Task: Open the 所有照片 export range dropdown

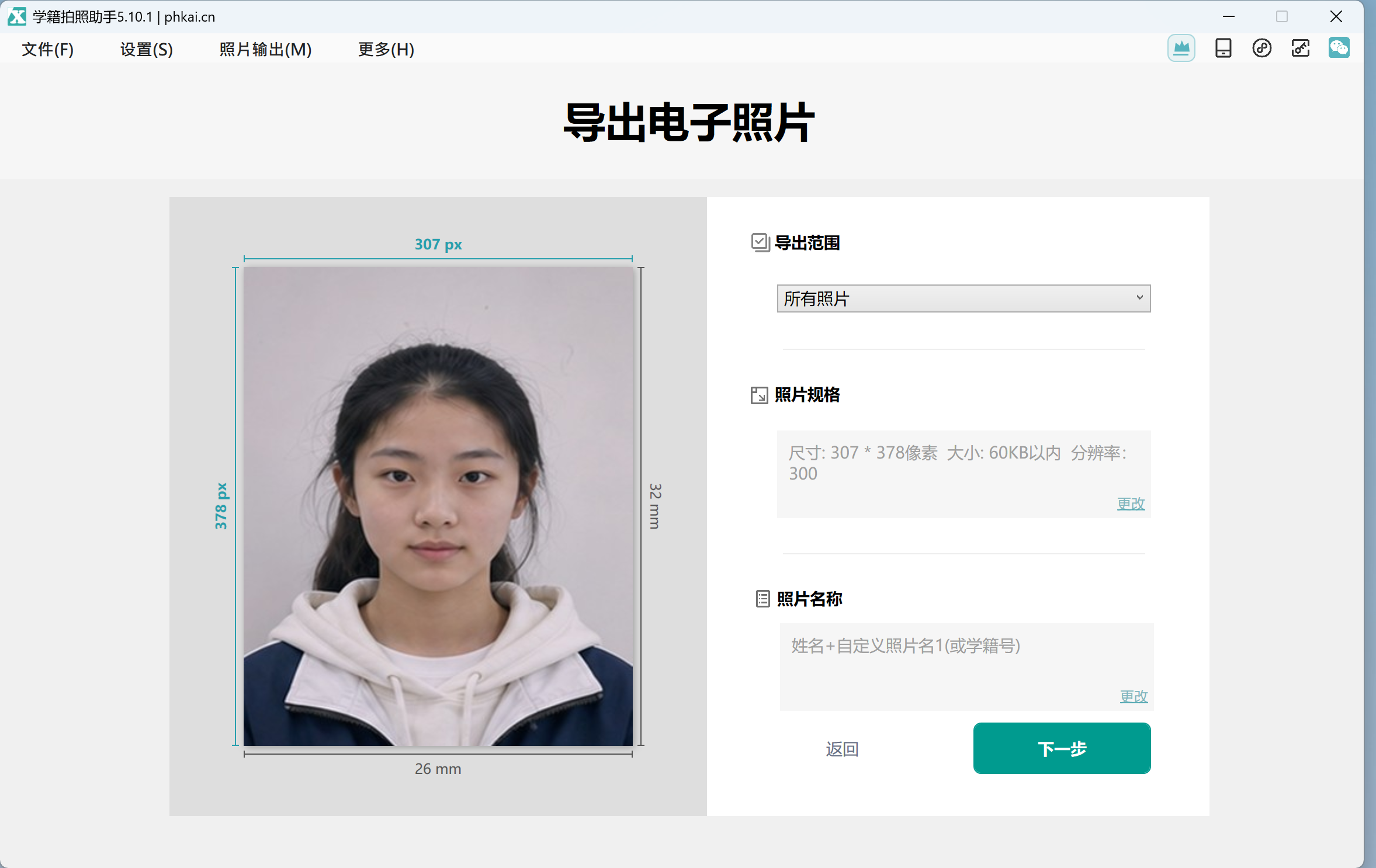Action: point(963,298)
